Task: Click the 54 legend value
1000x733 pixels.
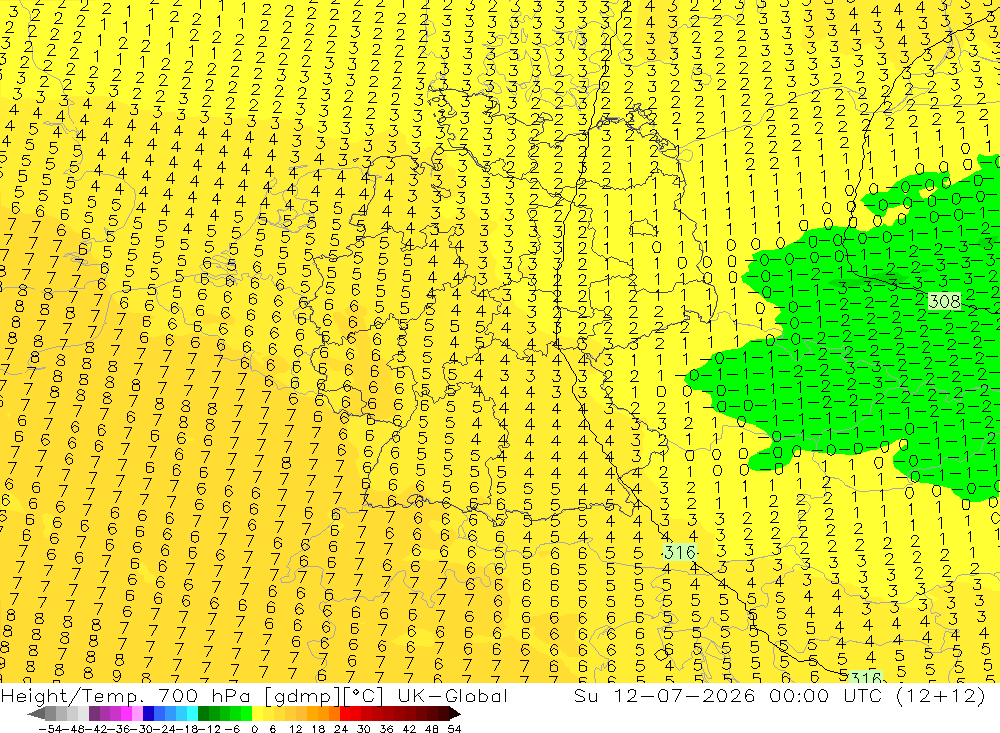Action: (454, 729)
